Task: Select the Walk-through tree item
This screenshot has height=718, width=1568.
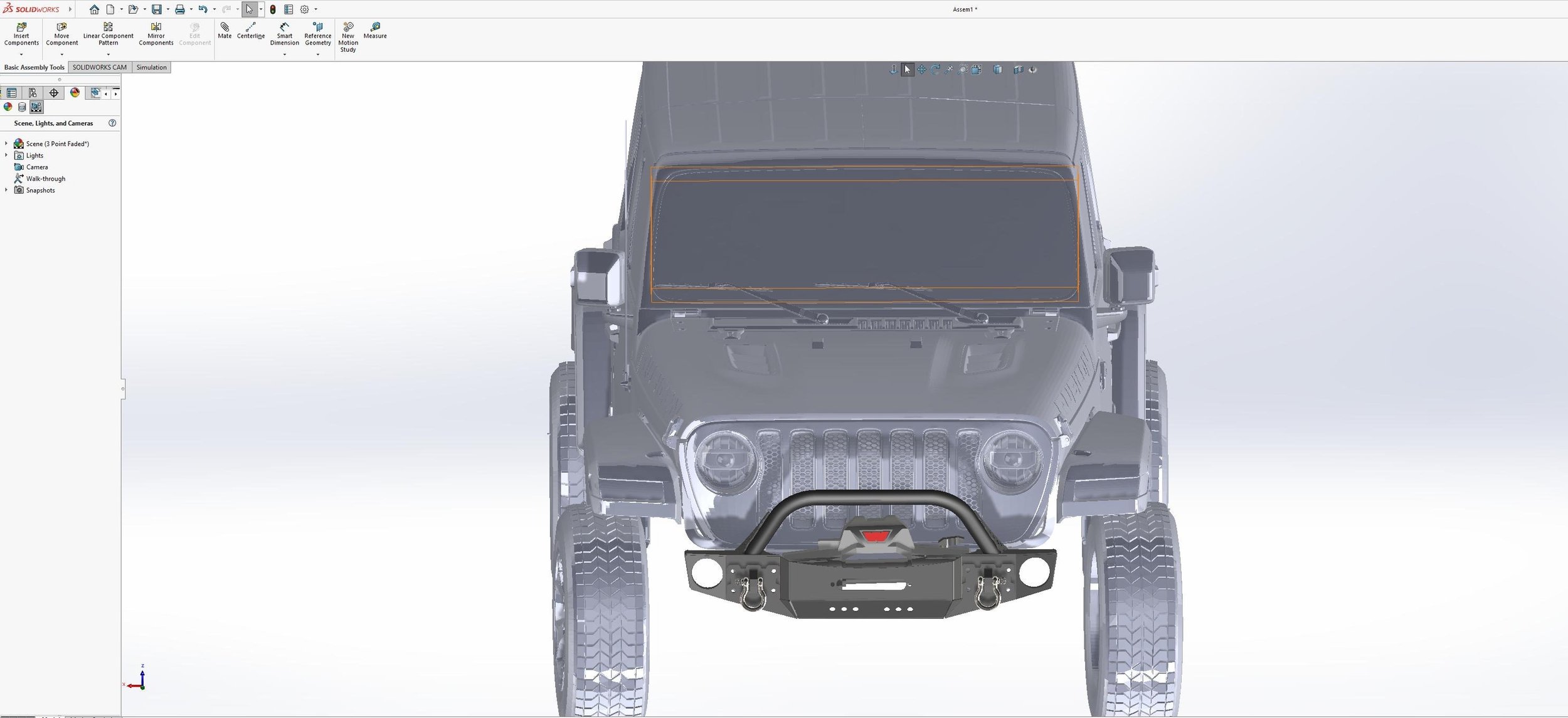Action: (x=45, y=179)
